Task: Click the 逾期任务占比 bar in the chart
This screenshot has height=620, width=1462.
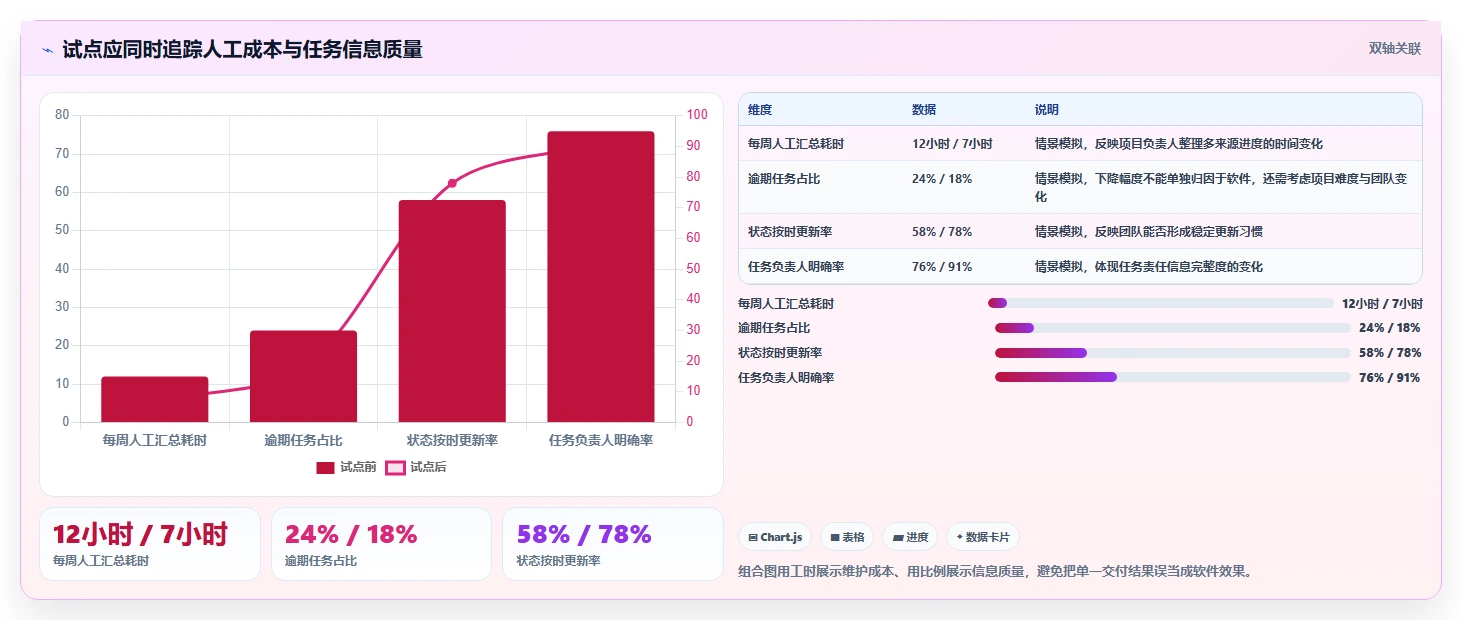Action: click(303, 376)
